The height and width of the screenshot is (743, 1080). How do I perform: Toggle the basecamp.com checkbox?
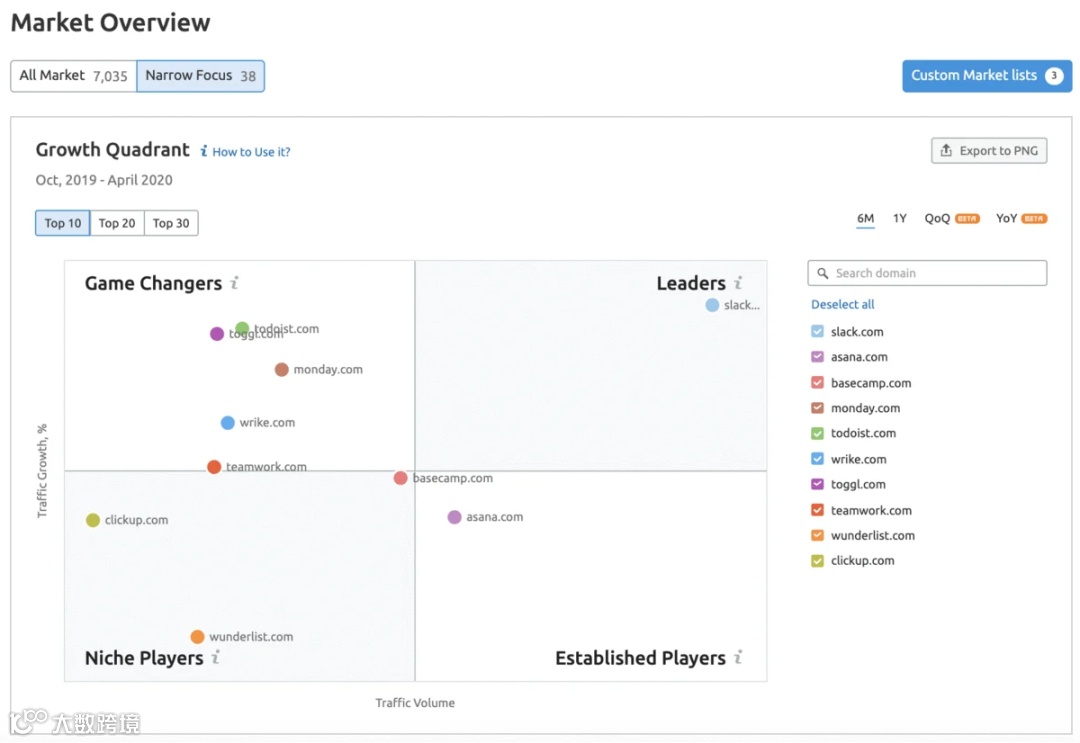pyautogui.click(x=818, y=382)
